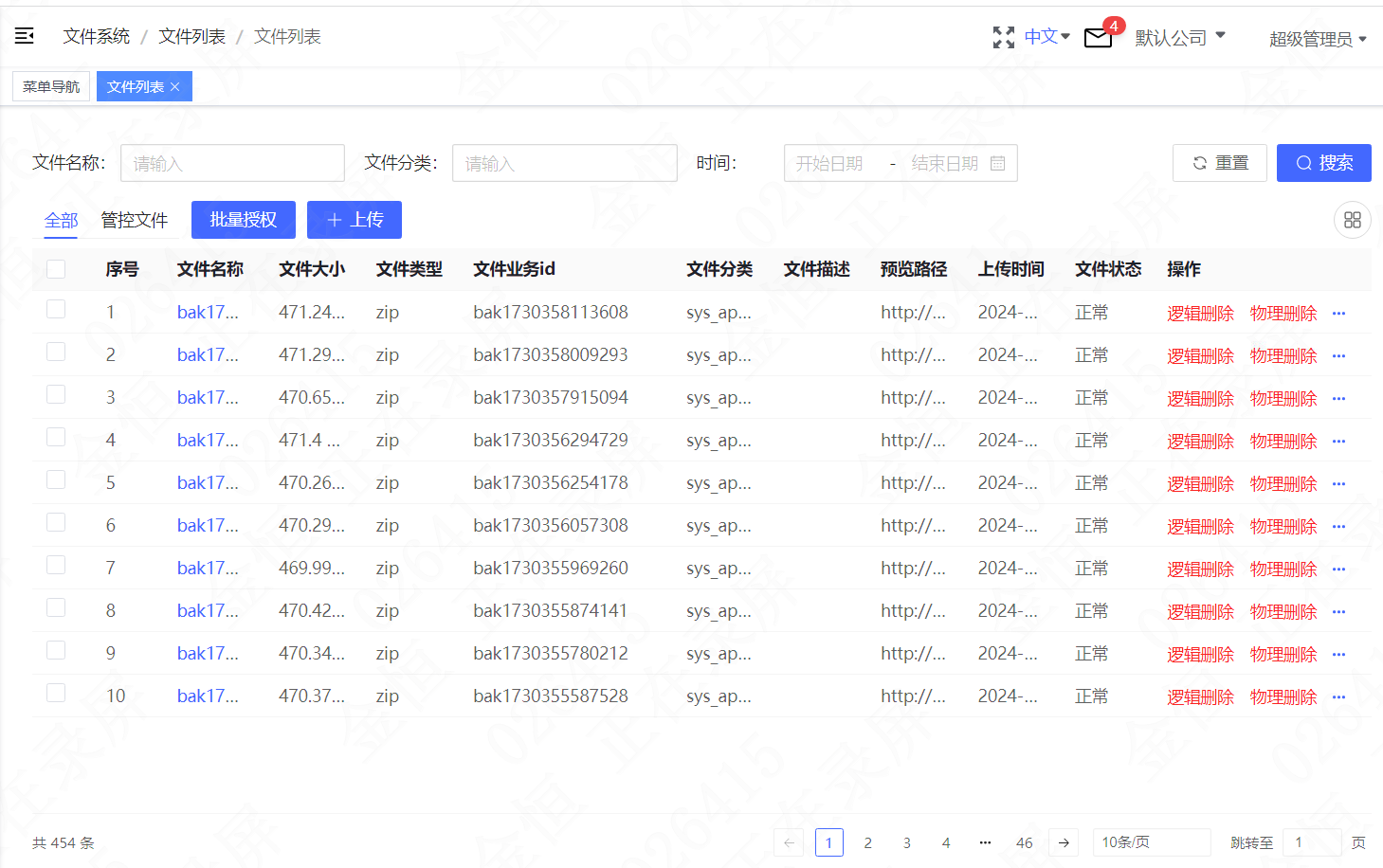The width and height of the screenshot is (1383, 868).
Task: Open the 默认公司 company dropdown
Action: coord(1180,37)
